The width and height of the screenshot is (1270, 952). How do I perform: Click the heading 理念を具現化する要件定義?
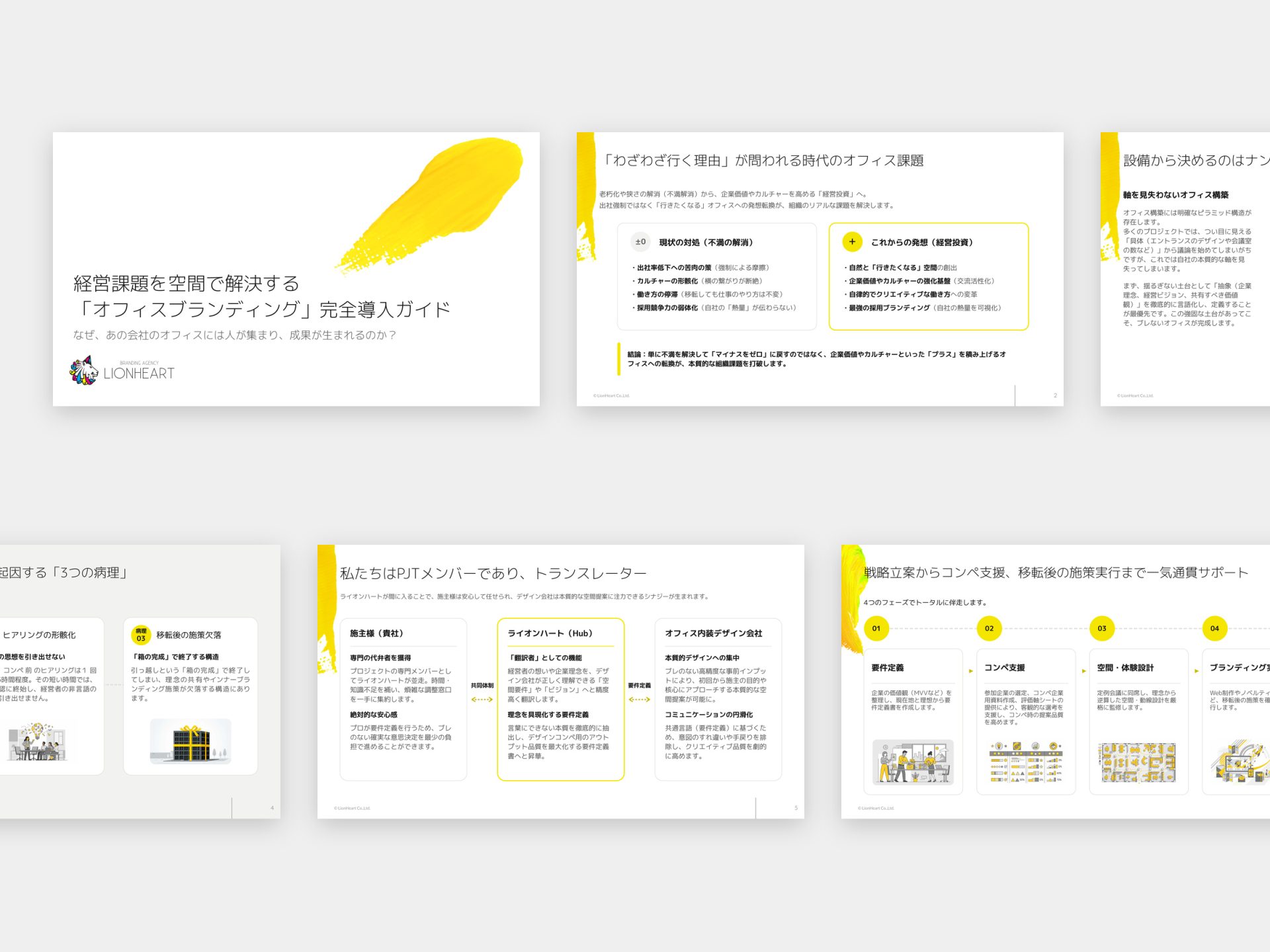[x=548, y=715]
